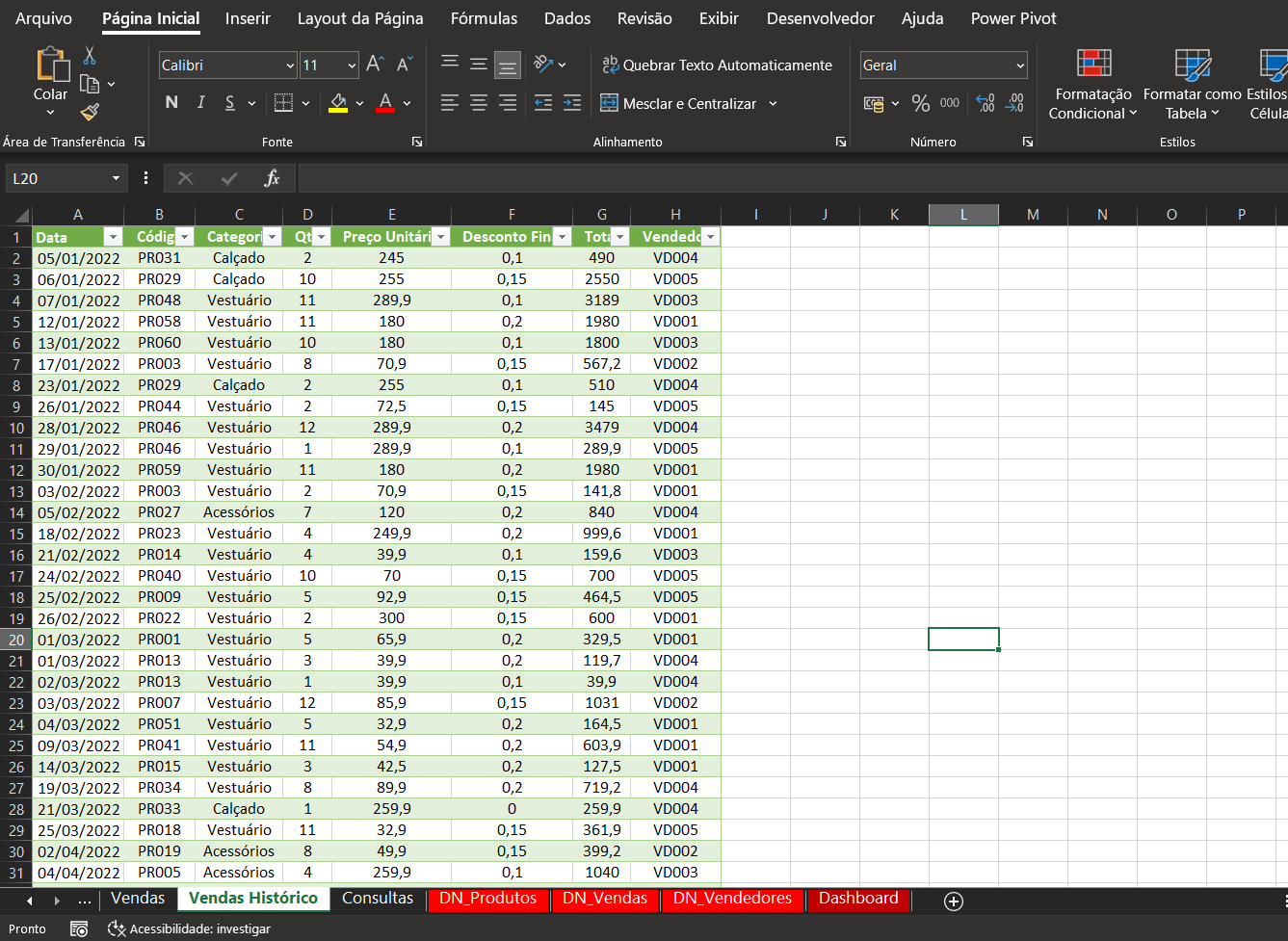
Task: Toggle underline with the S button
Action: 229,102
